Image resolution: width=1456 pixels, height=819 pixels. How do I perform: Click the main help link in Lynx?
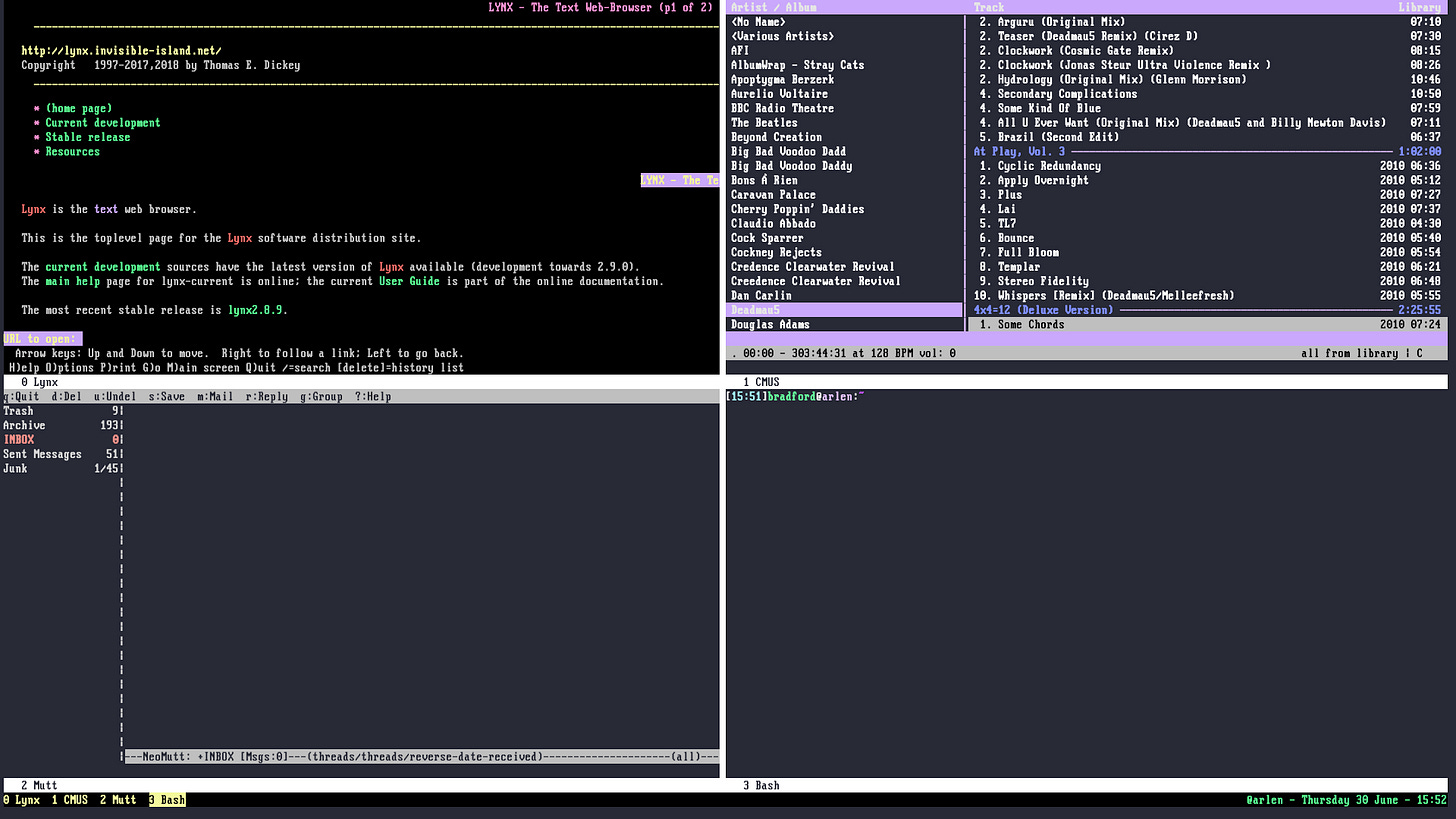pyautogui.click(x=73, y=281)
